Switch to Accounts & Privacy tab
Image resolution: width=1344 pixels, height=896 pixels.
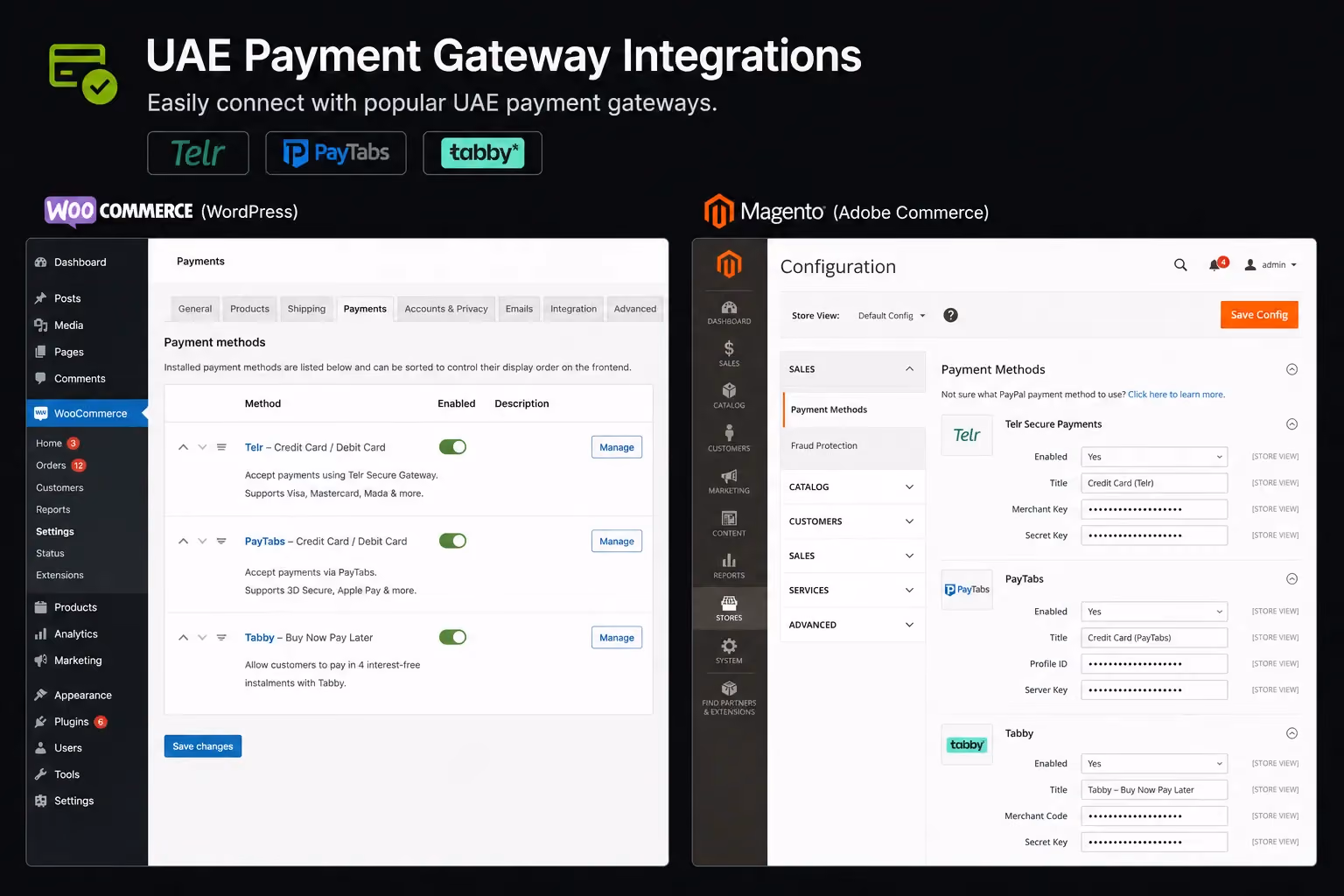446,309
